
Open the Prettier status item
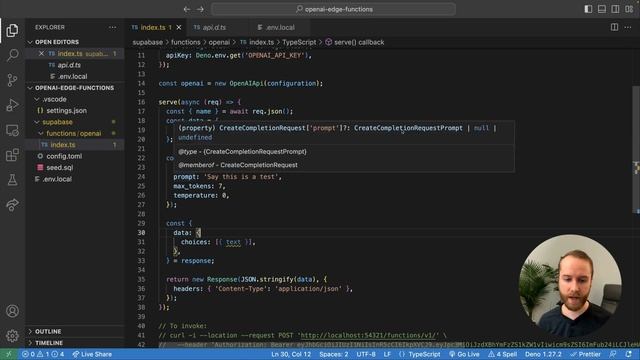[x=586, y=354]
